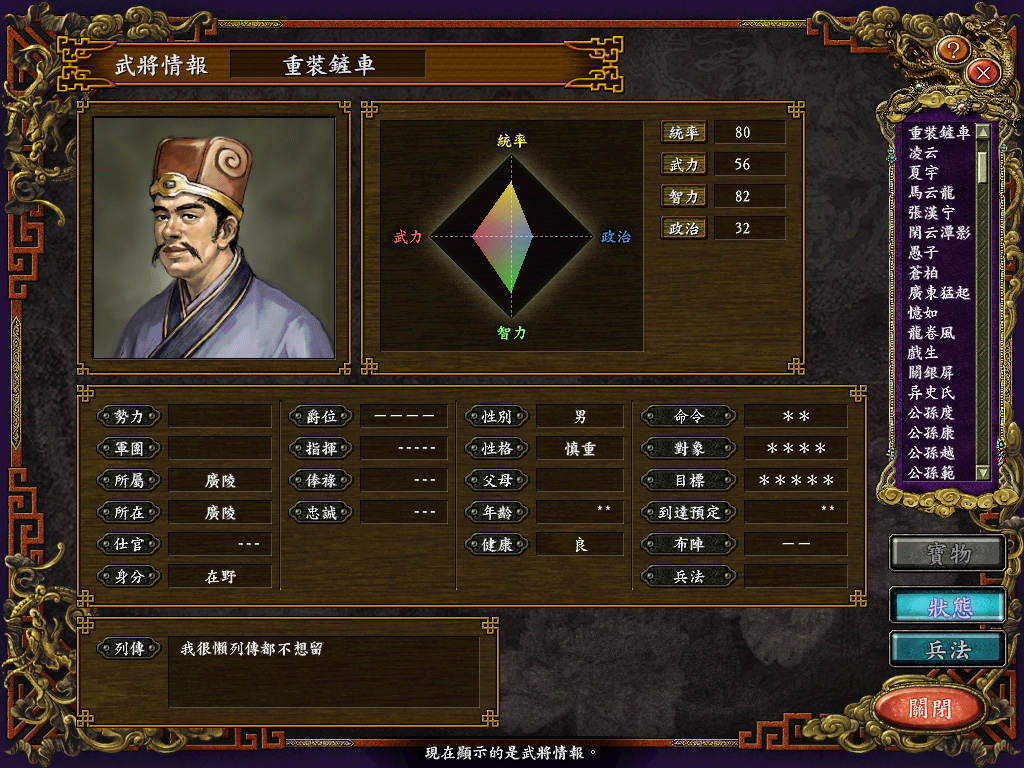
Task: Click the officer portrait image
Action: tap(214, 238)
